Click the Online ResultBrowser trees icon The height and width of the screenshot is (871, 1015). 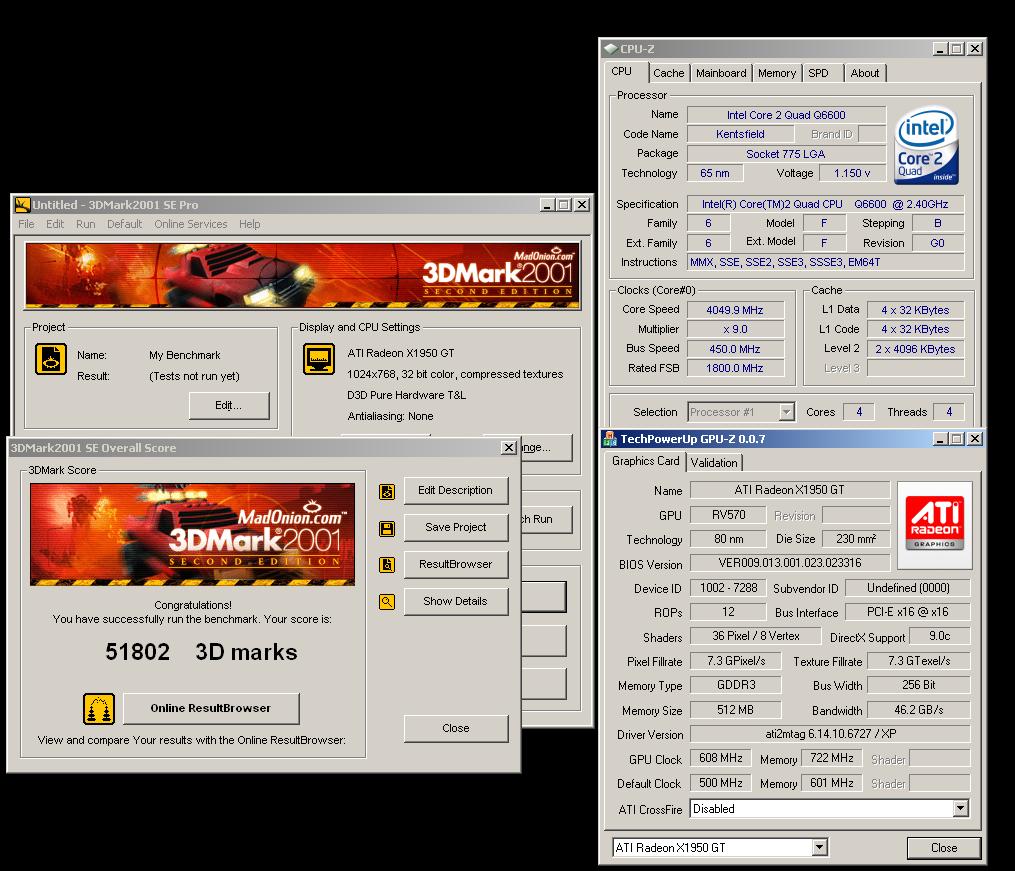[x=98, y=709]
